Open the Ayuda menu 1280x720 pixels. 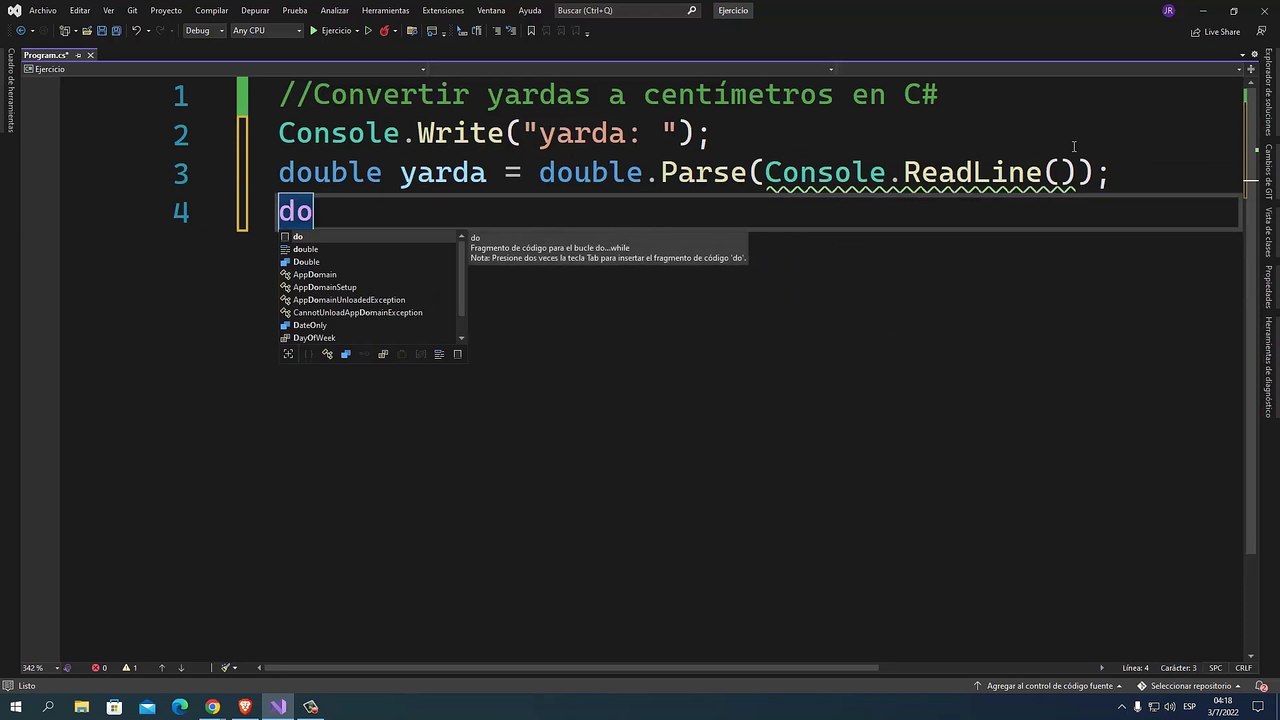(530, 10)
